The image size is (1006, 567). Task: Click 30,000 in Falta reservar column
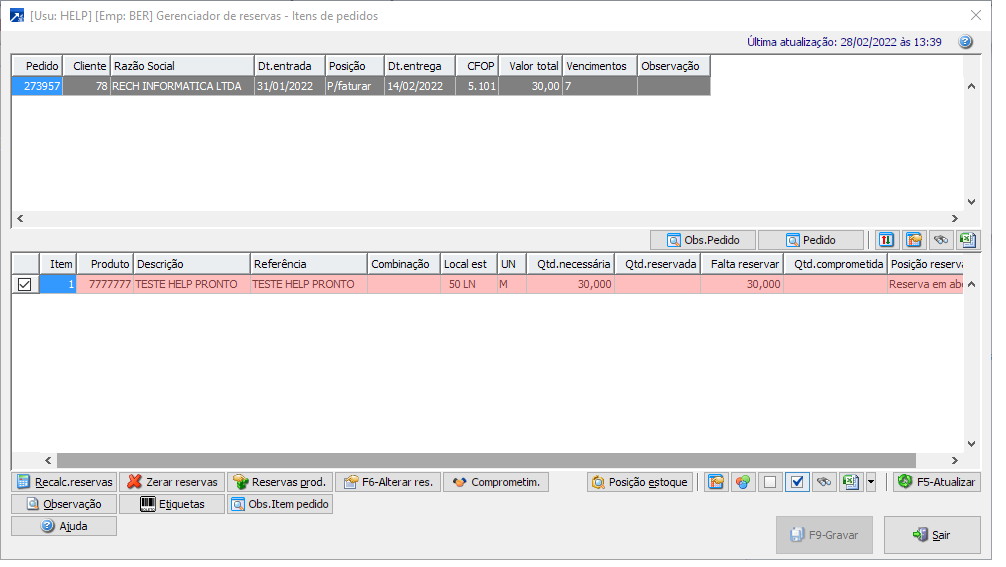[742, 284]
